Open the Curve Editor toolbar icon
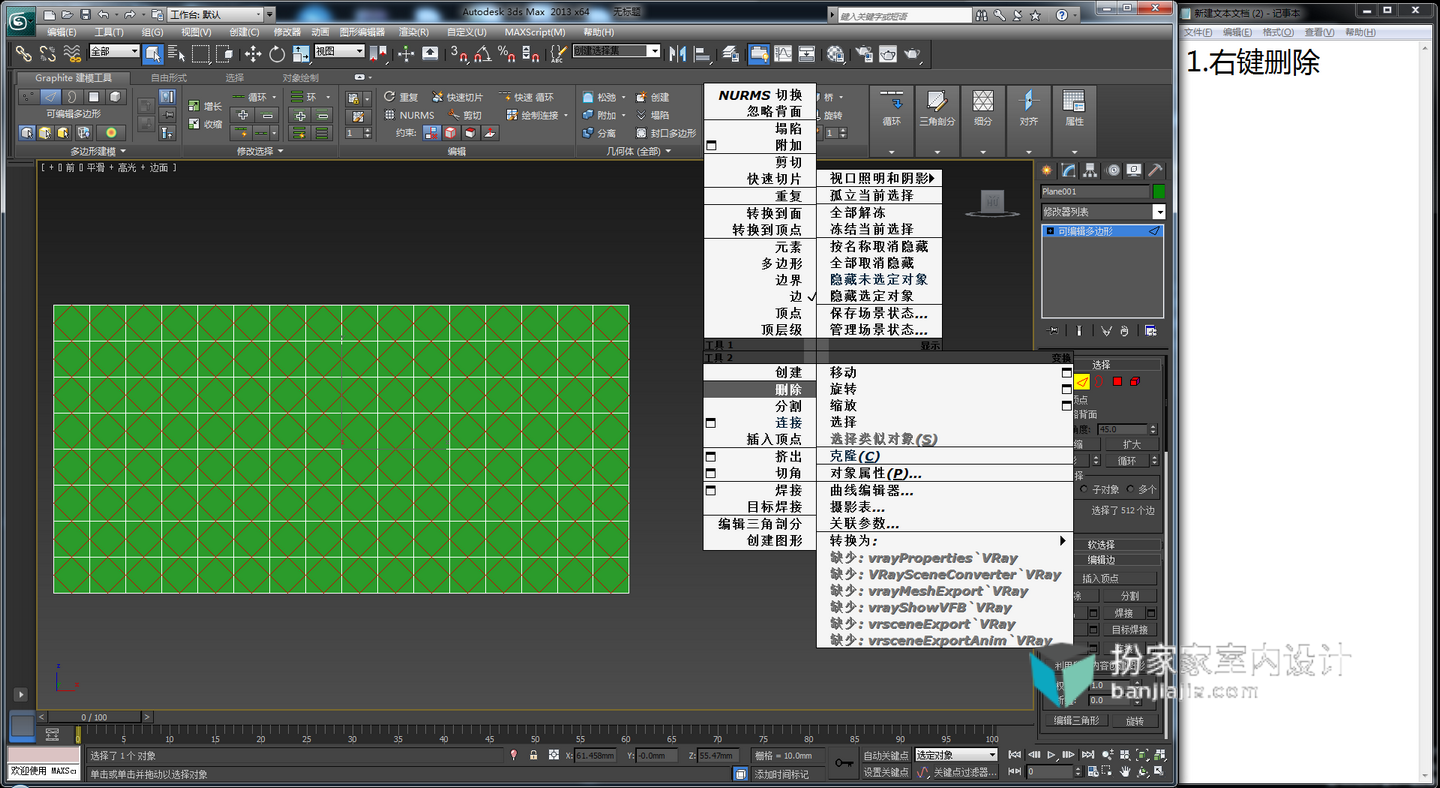This screenshot has height=788, width=1440. (783, 53)
